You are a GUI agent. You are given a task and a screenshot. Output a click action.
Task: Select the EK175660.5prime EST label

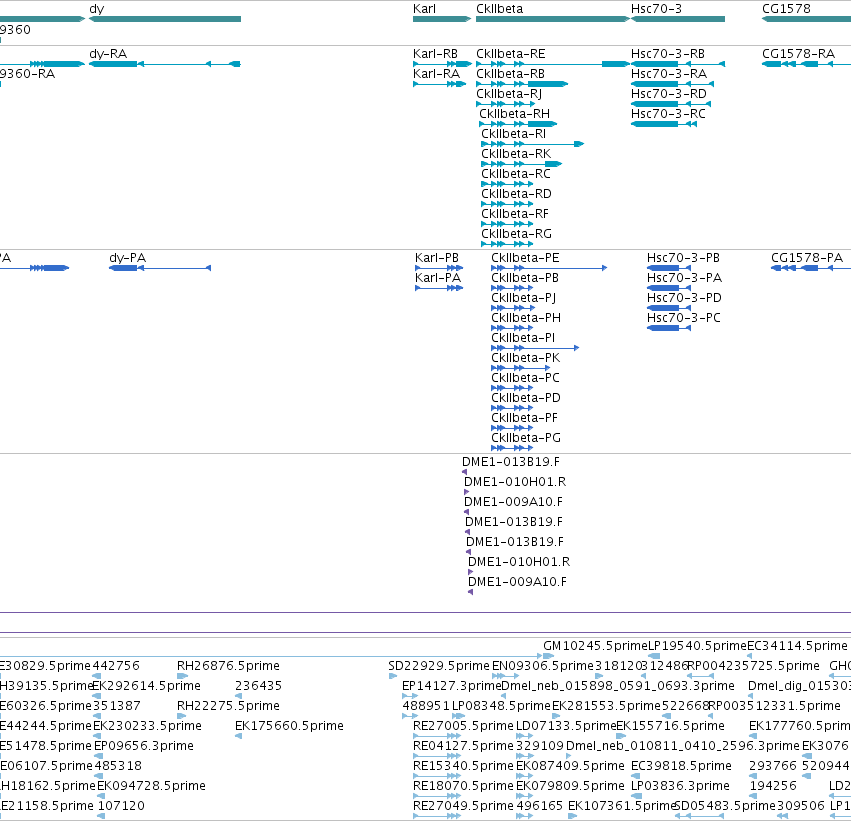(289, 726)
